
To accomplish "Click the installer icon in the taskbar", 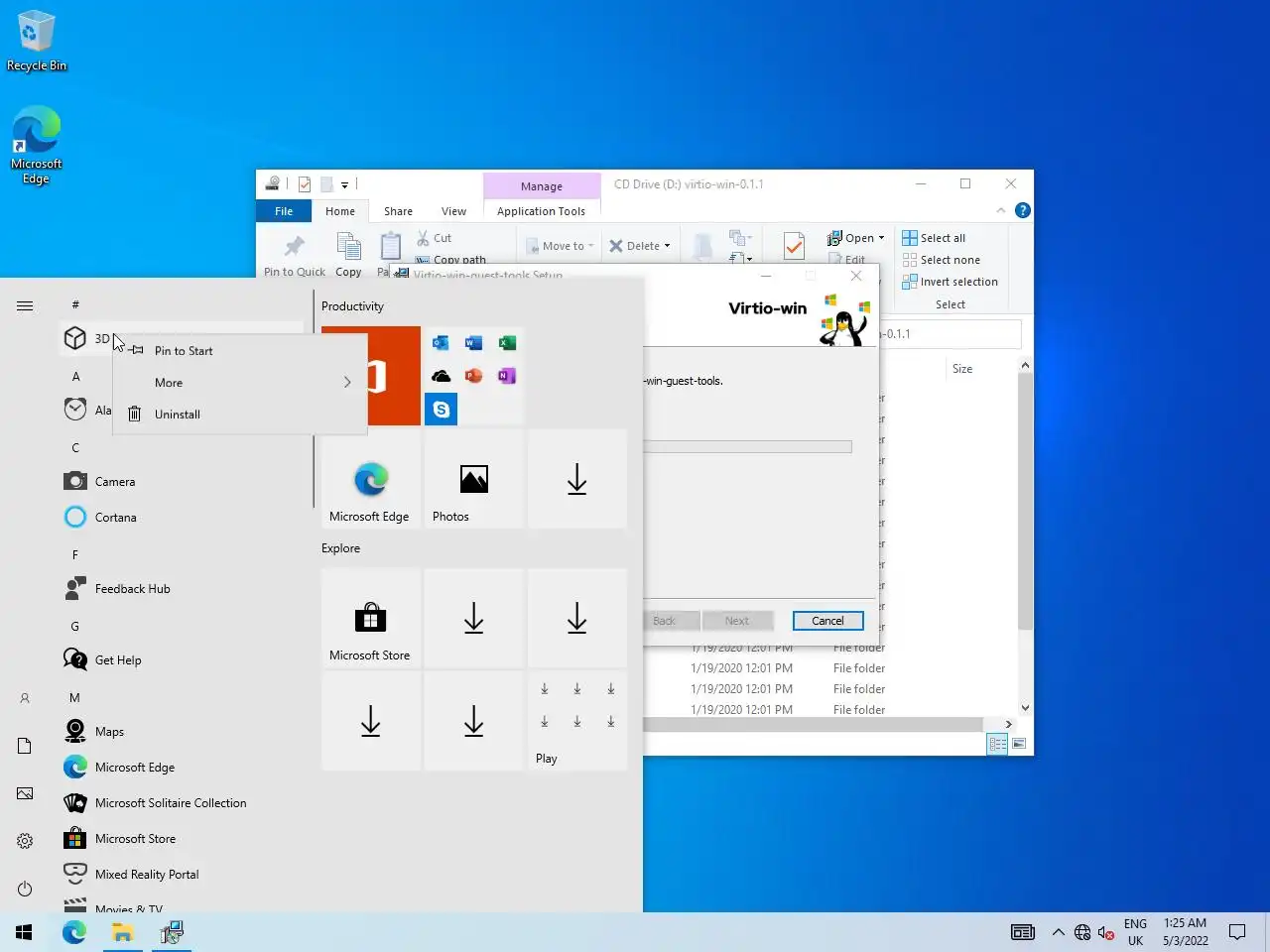I will tap(172, 932).
